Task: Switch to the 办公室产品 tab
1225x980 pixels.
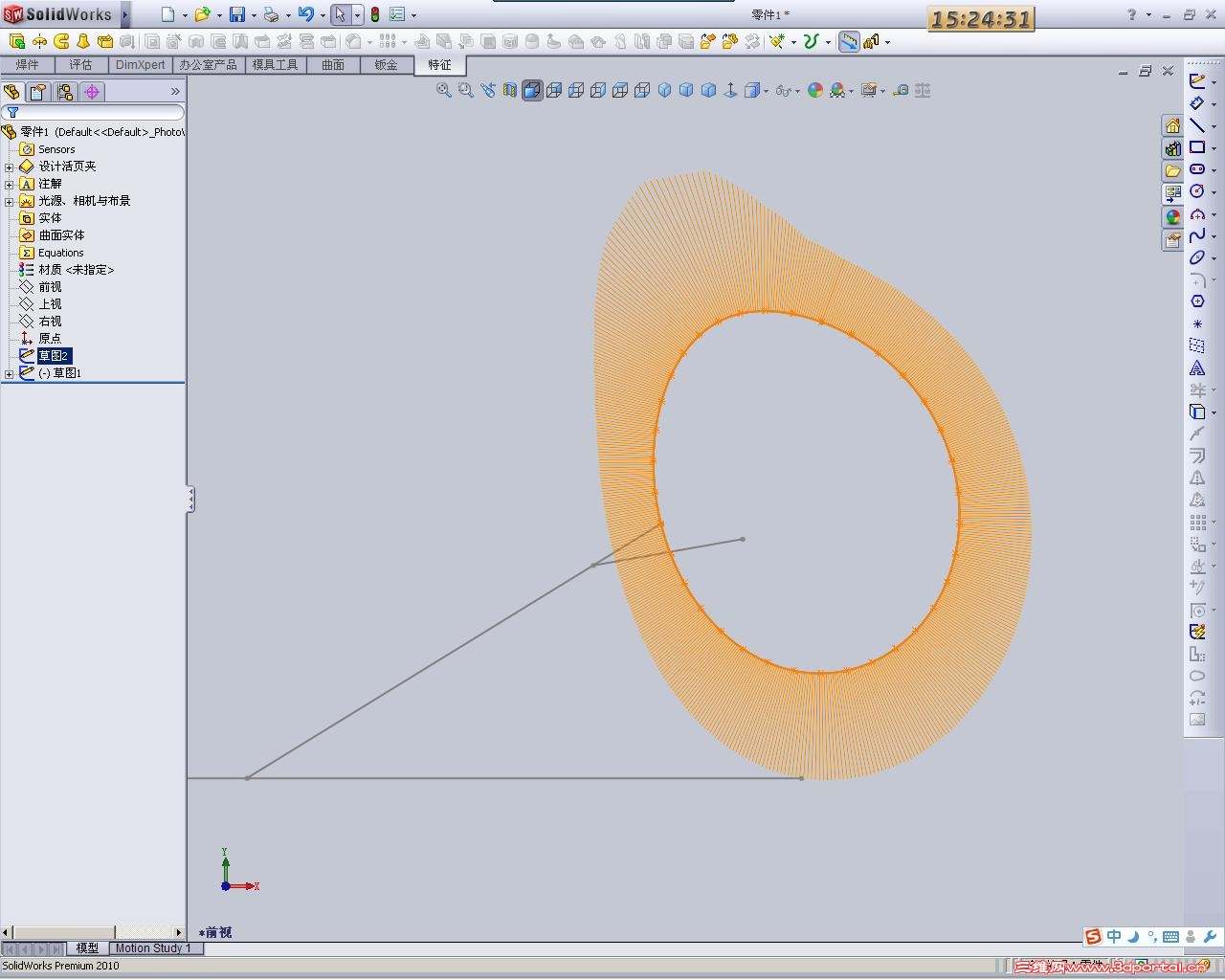Action: pos(208,65)
